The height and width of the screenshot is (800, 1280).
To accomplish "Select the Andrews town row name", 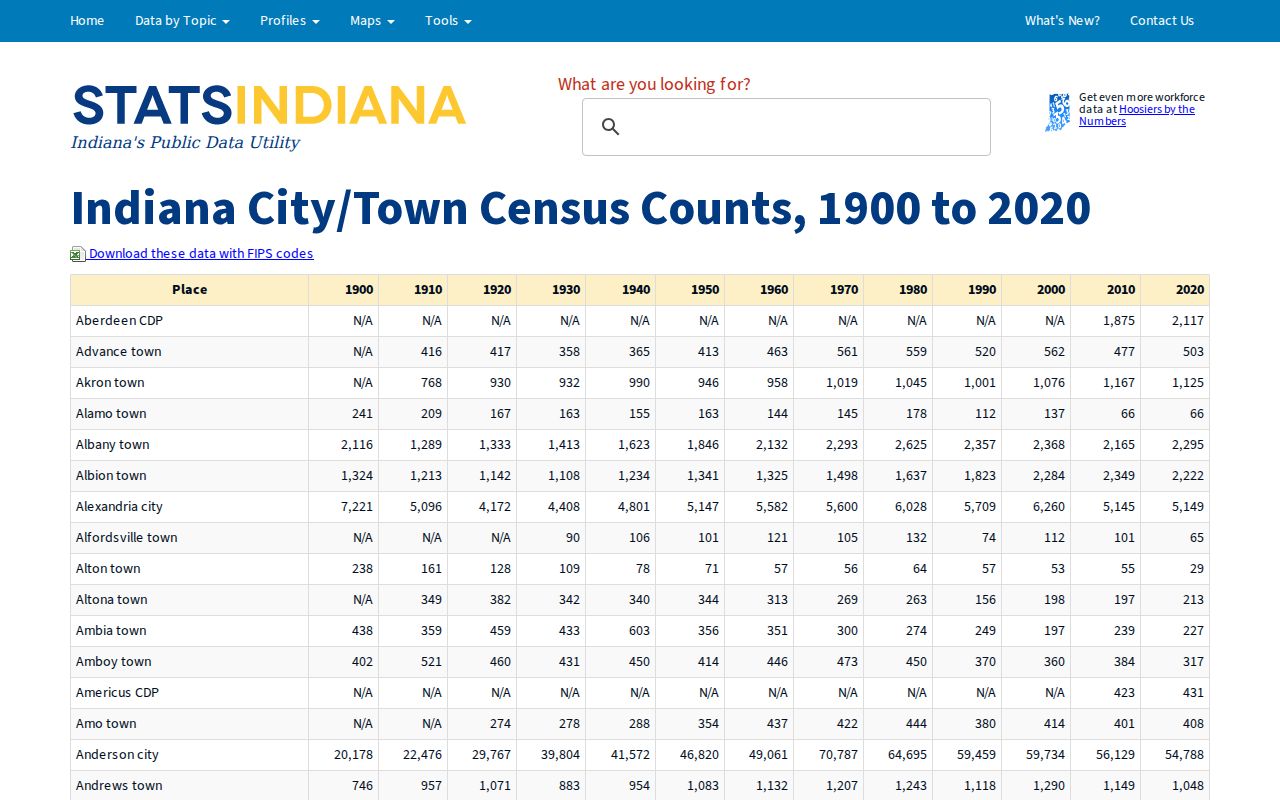I will click(x=119, y=785).
